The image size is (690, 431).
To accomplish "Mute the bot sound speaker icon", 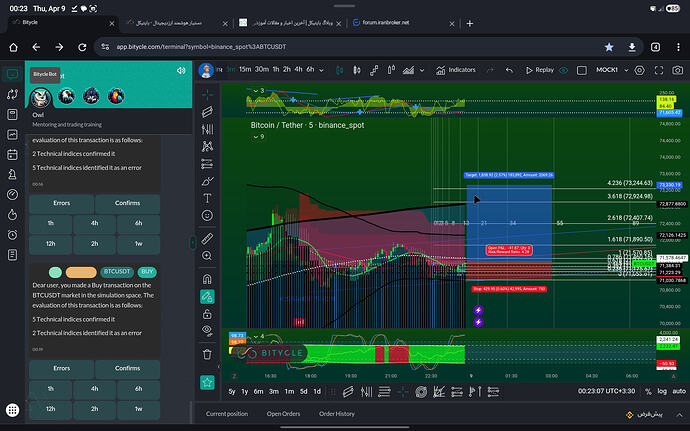I will (x=181, y=70).
